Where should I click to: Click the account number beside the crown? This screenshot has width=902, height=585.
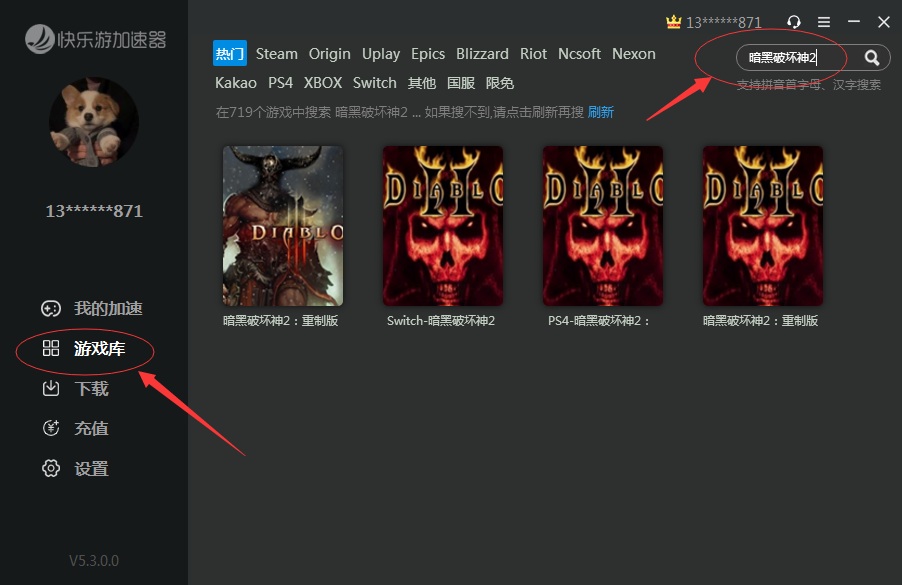click(x=724, y=22)
